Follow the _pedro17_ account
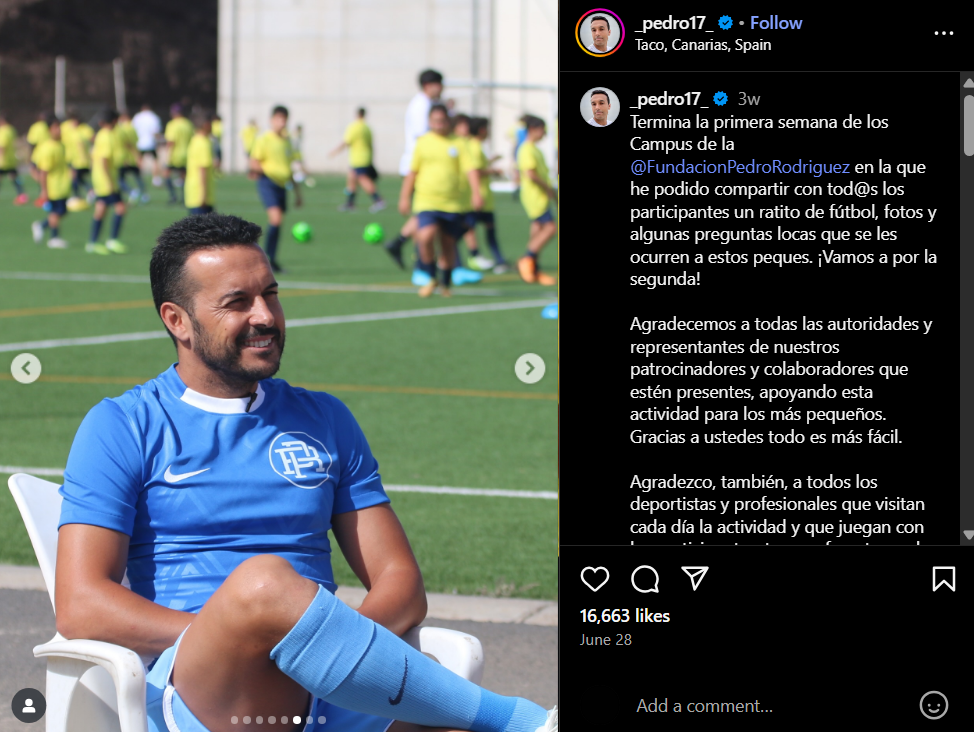 776,23
